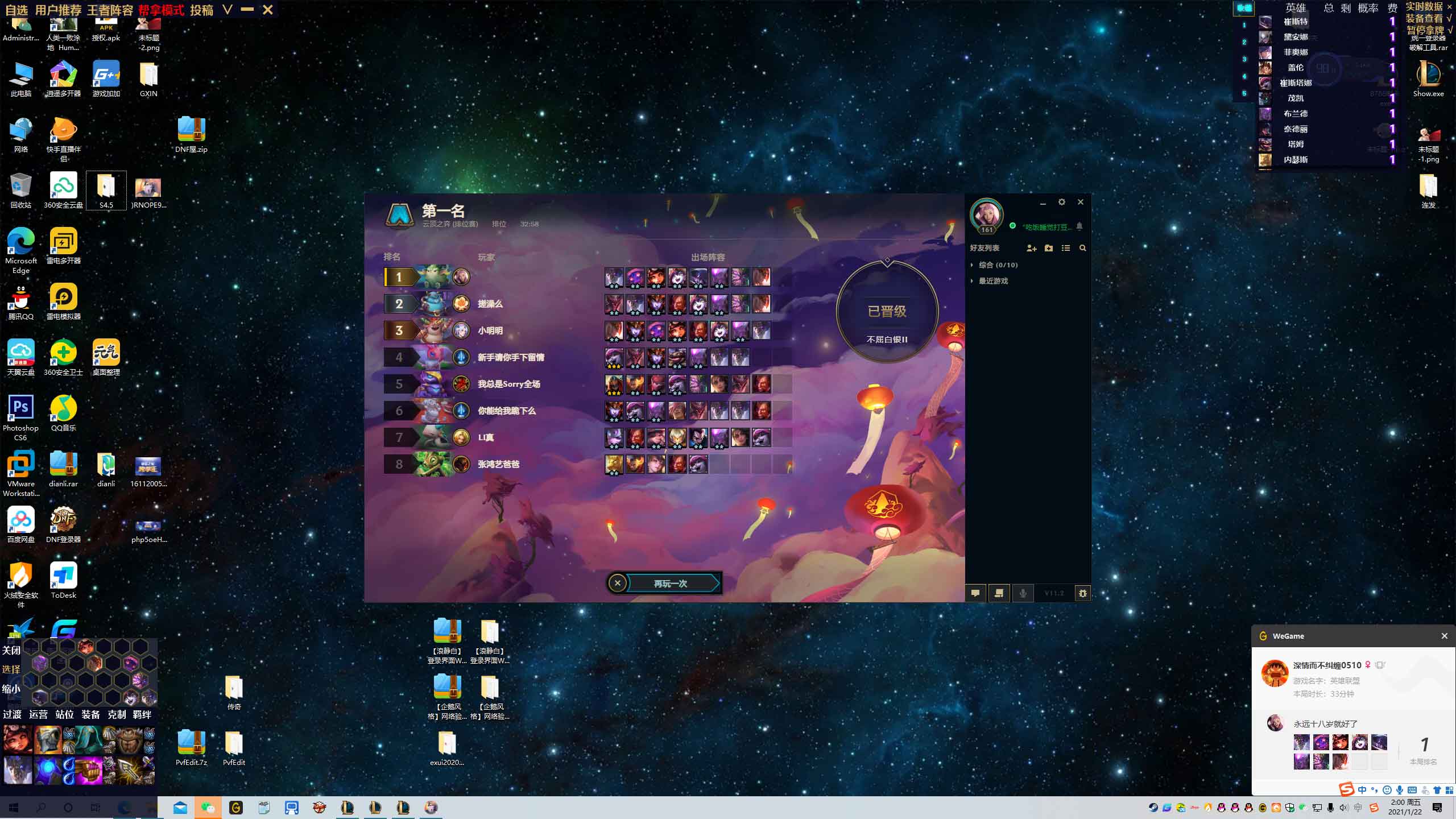Click the 收藏 button at hero list top
Viewport: 1456px width, 819px height.
(x=1244, y=8)
